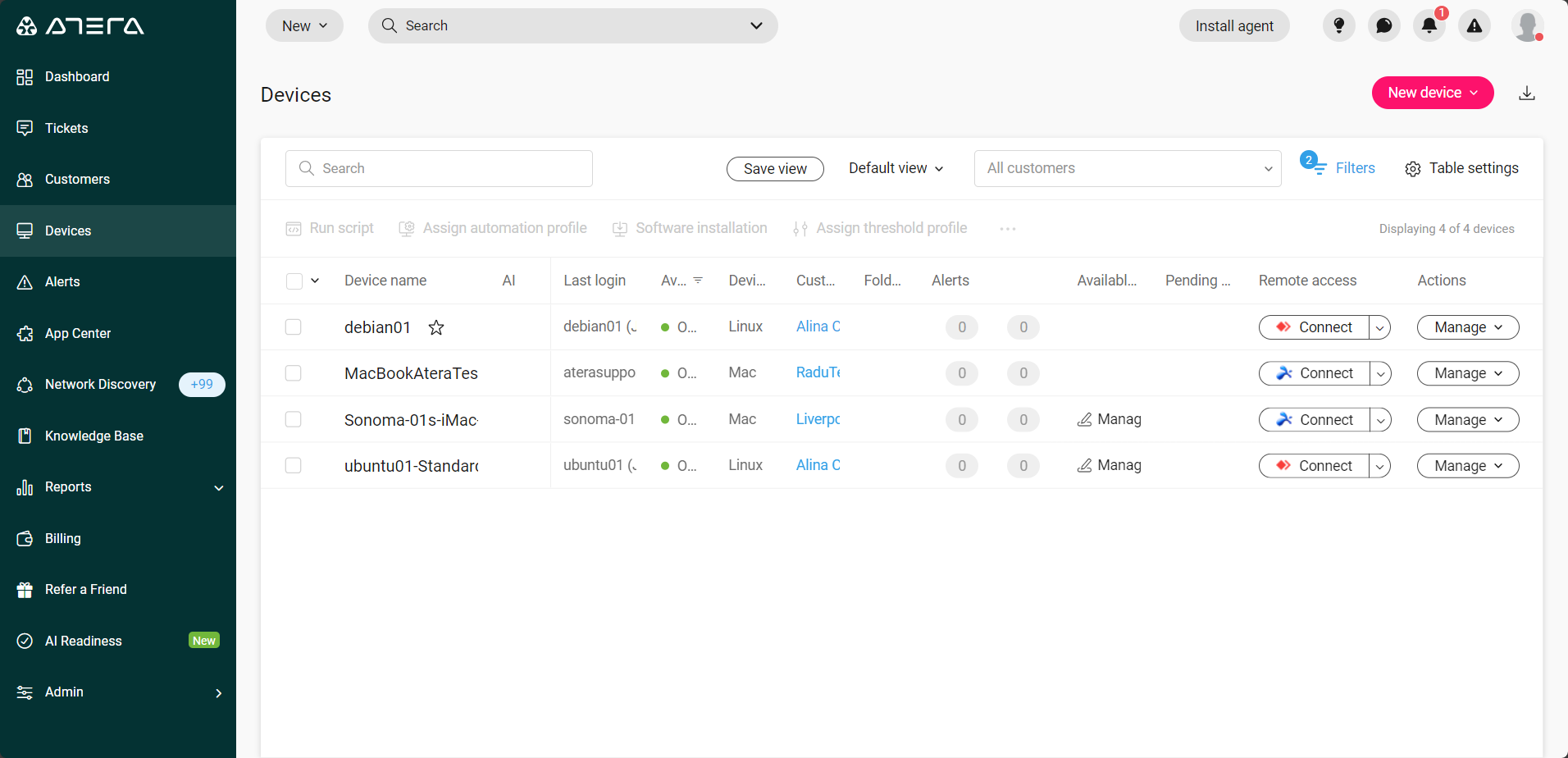Click the Install agent button

[1234, 26]
